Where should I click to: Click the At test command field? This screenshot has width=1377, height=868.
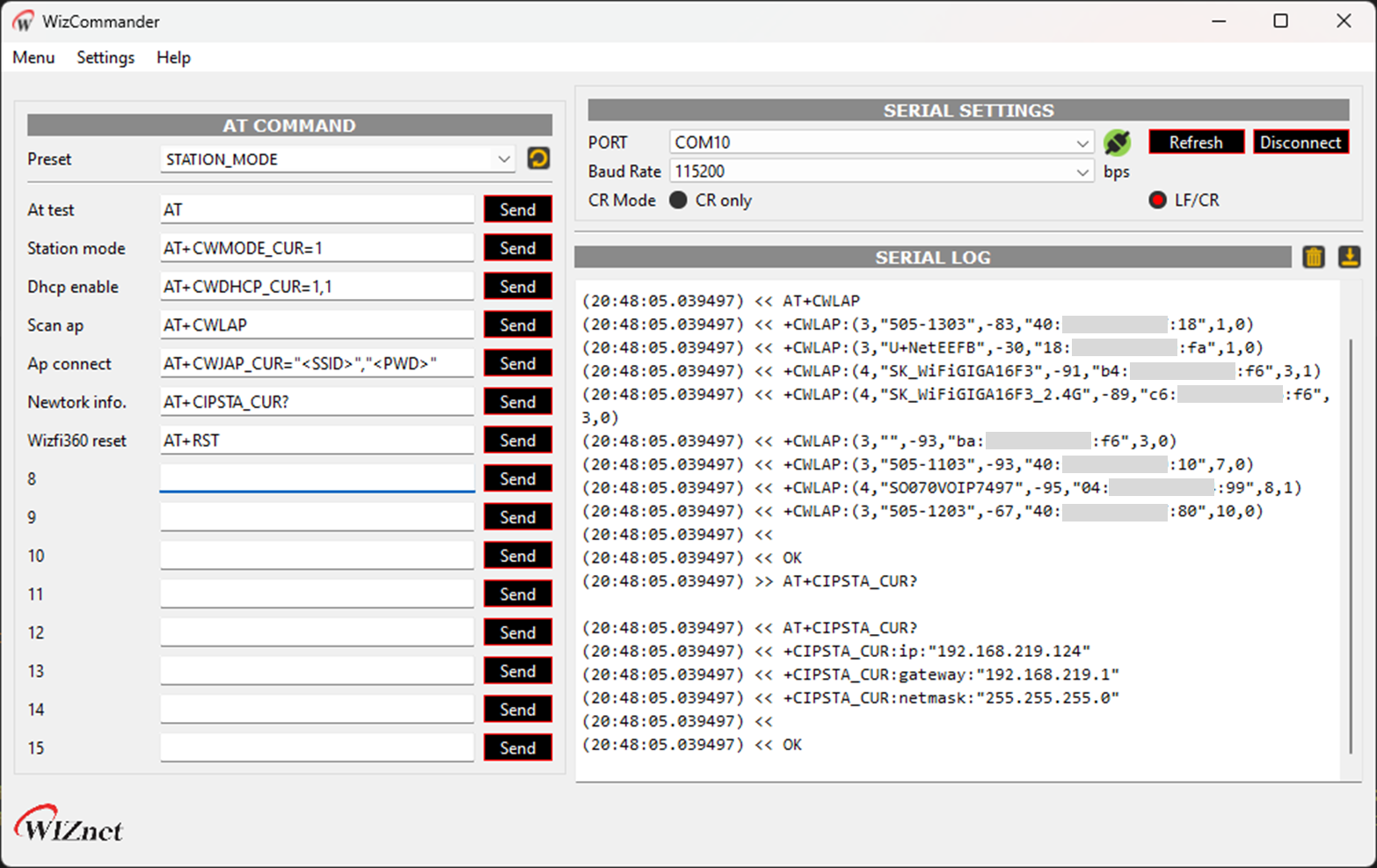click(317, 208)
